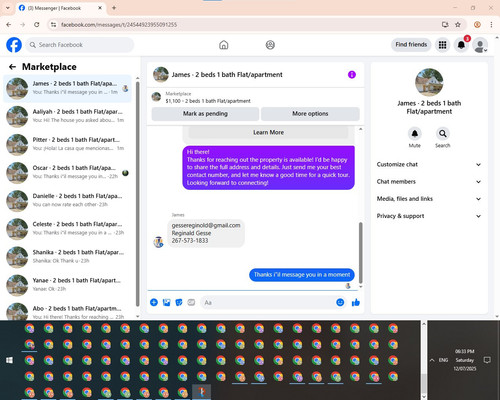This screenshot has height=400, width=500.
Task: Click the ENG language indicator
Action: pos(443,360)
